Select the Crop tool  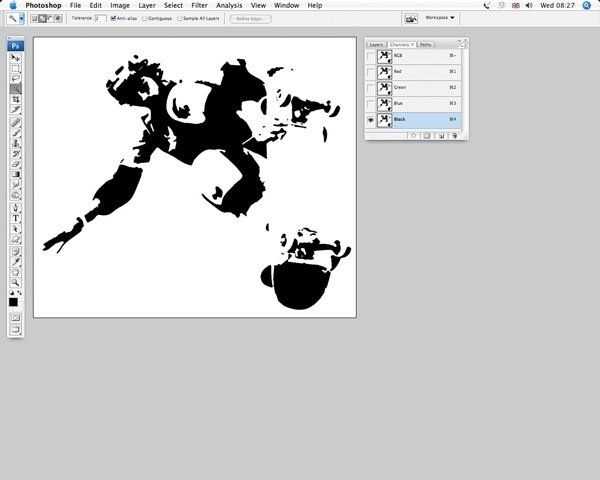pos(16,100)
